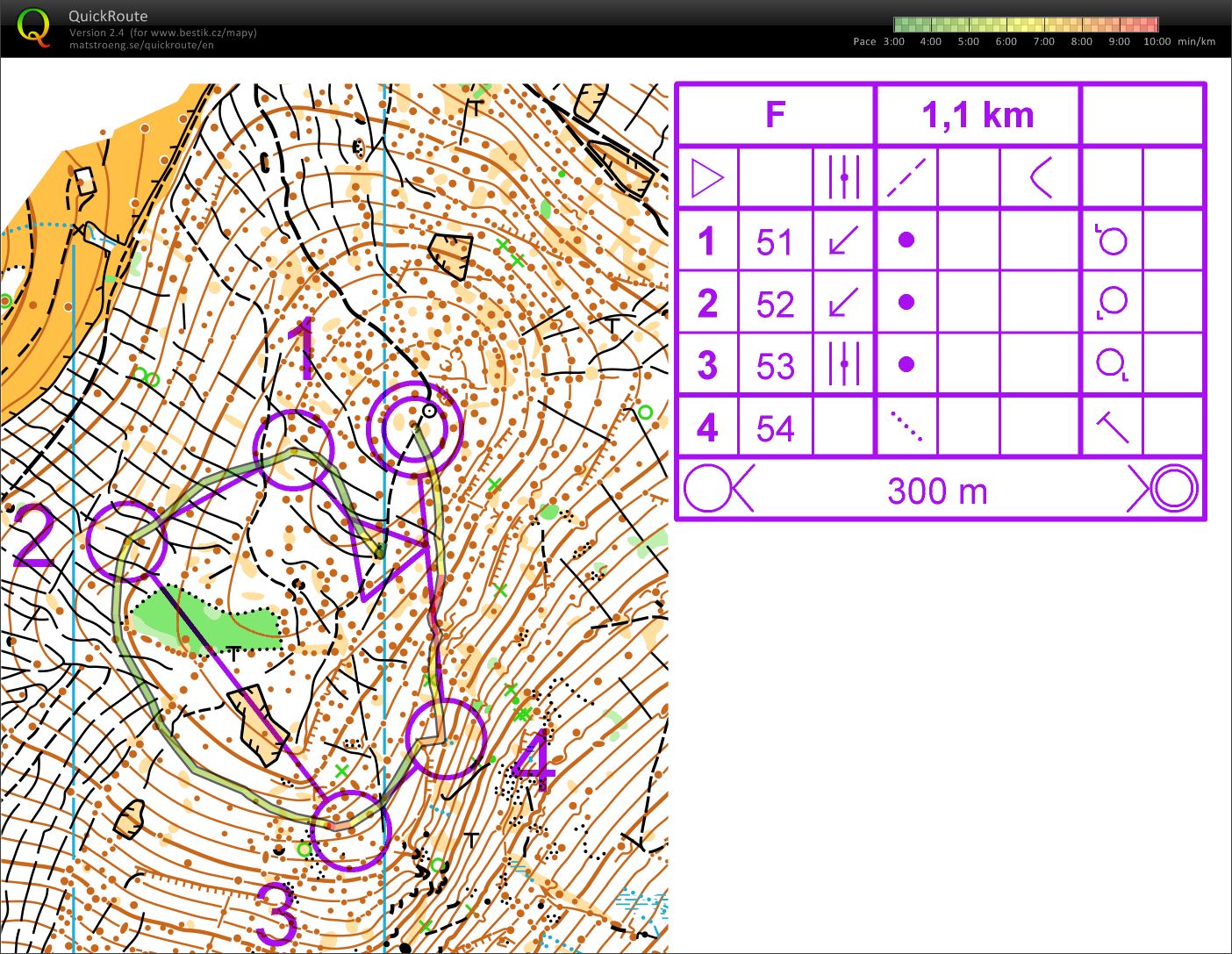
Task: Click the pace color gradient legend
Action: [x=1026, y=25]
